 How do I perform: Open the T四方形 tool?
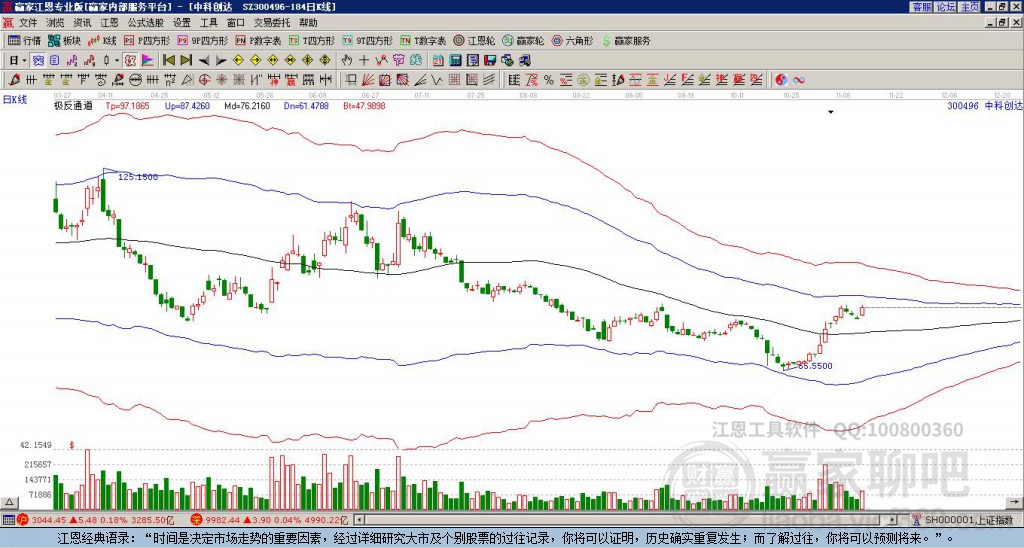[x=312, y=40]
